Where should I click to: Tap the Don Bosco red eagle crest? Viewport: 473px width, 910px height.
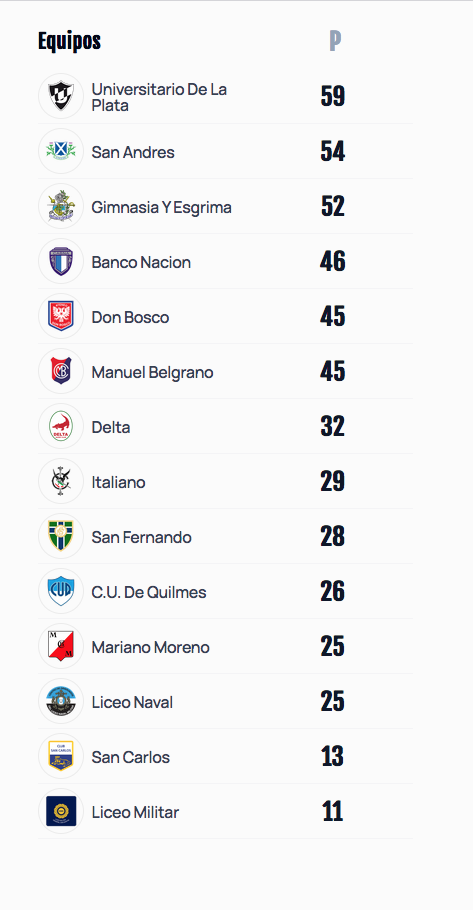click(61, 316)
